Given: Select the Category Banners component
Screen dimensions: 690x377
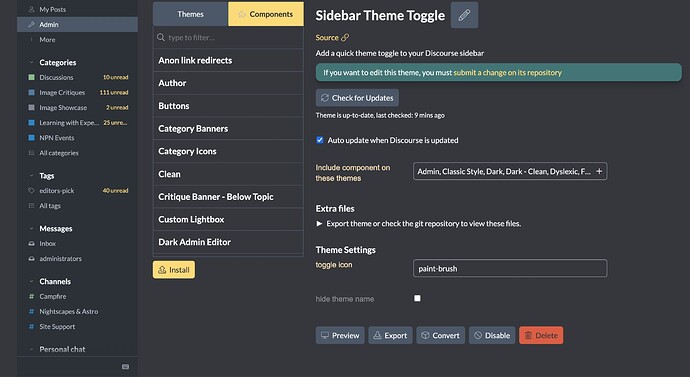Looking at the screenshot, I should coord(228,128).
